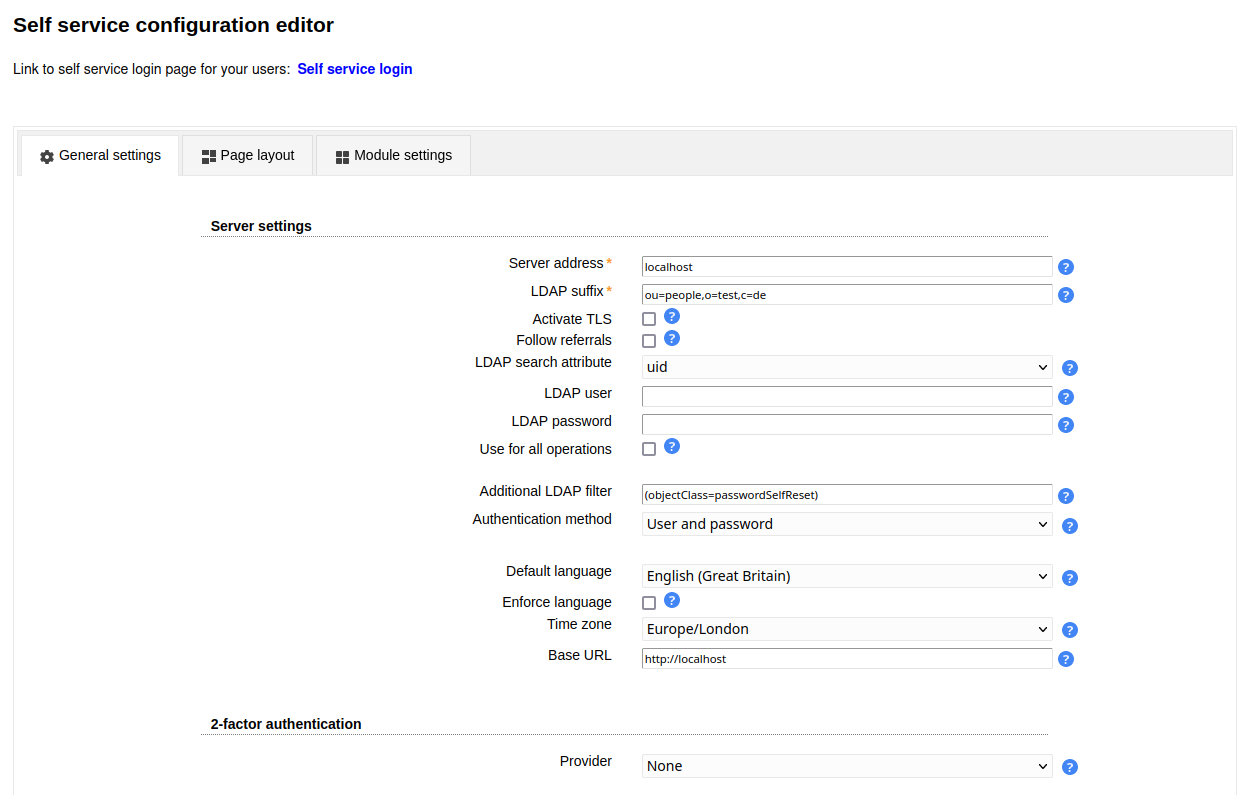Click help icon next to Server address
Screen dimensions: 1254x795
click(x=1066, y=267)
